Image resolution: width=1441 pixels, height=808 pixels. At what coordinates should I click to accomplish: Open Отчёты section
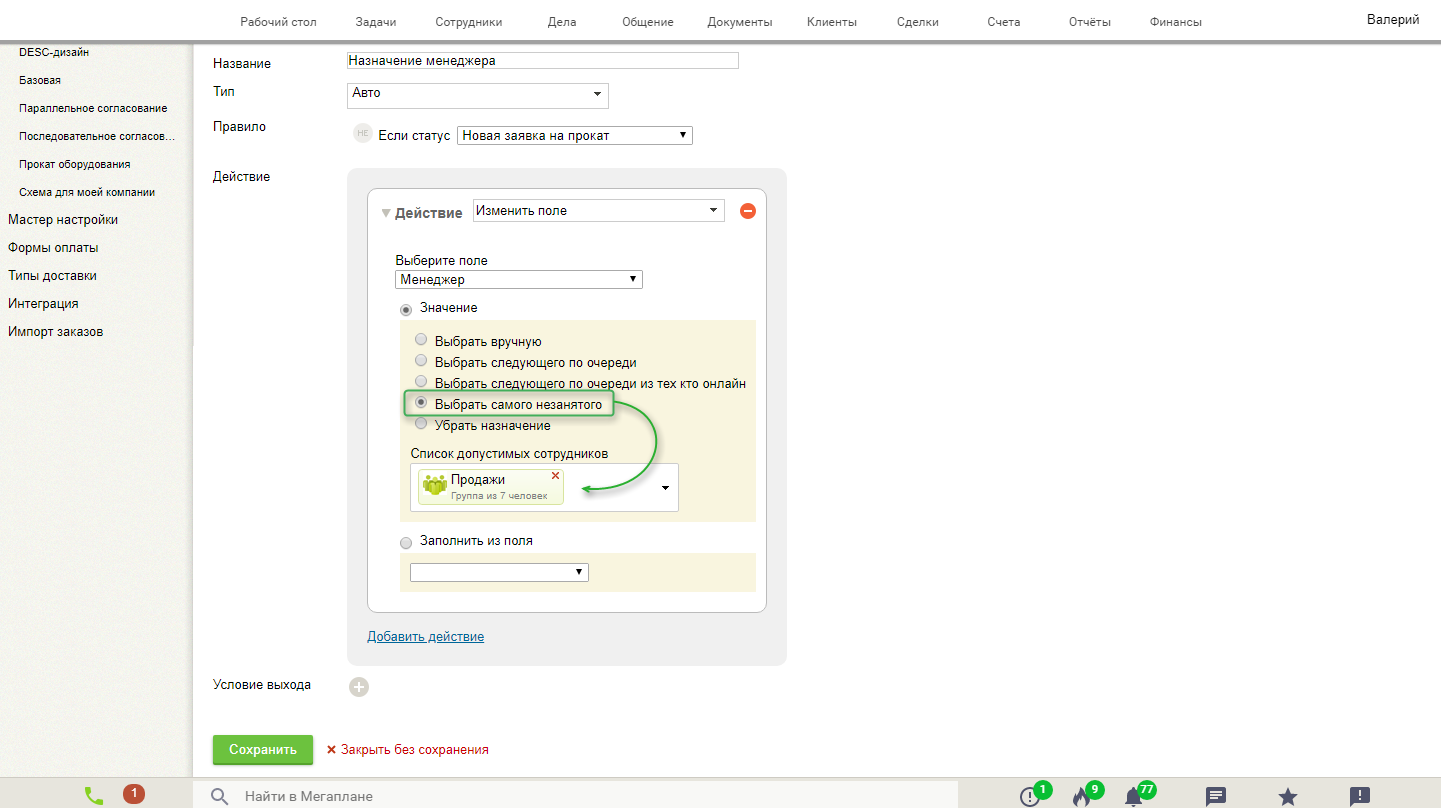1090,22
